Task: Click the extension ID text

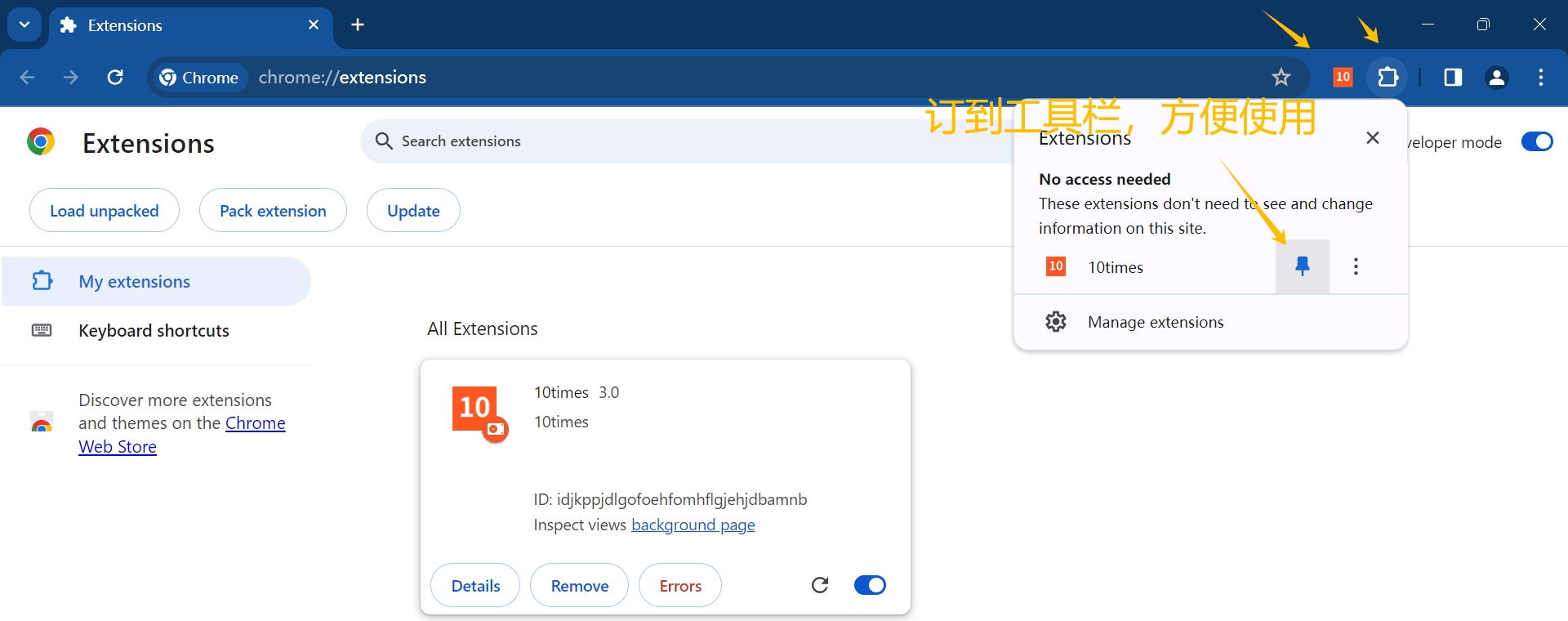Action: (670, 499)
